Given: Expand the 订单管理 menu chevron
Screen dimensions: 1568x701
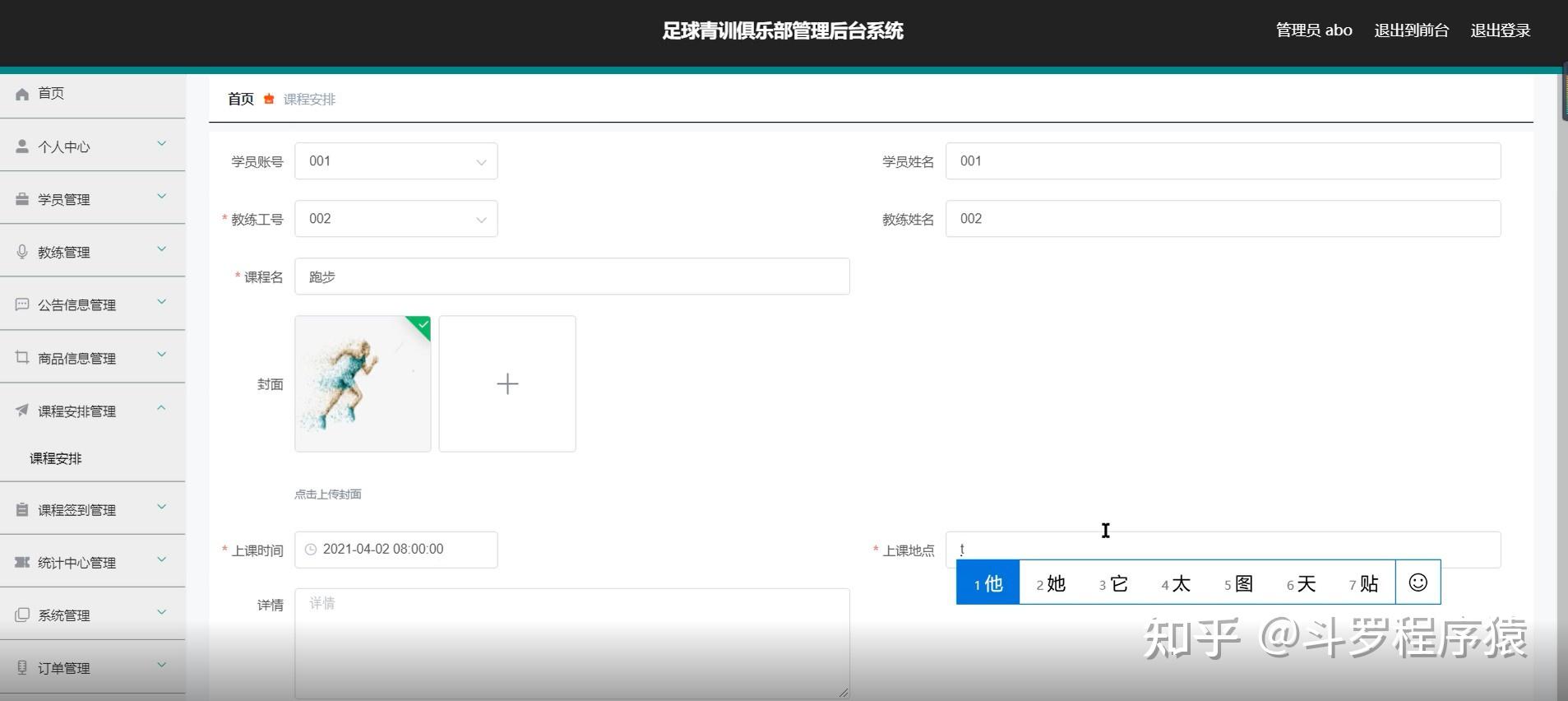Looking at the screenshot, I should (x=162, y=665).
